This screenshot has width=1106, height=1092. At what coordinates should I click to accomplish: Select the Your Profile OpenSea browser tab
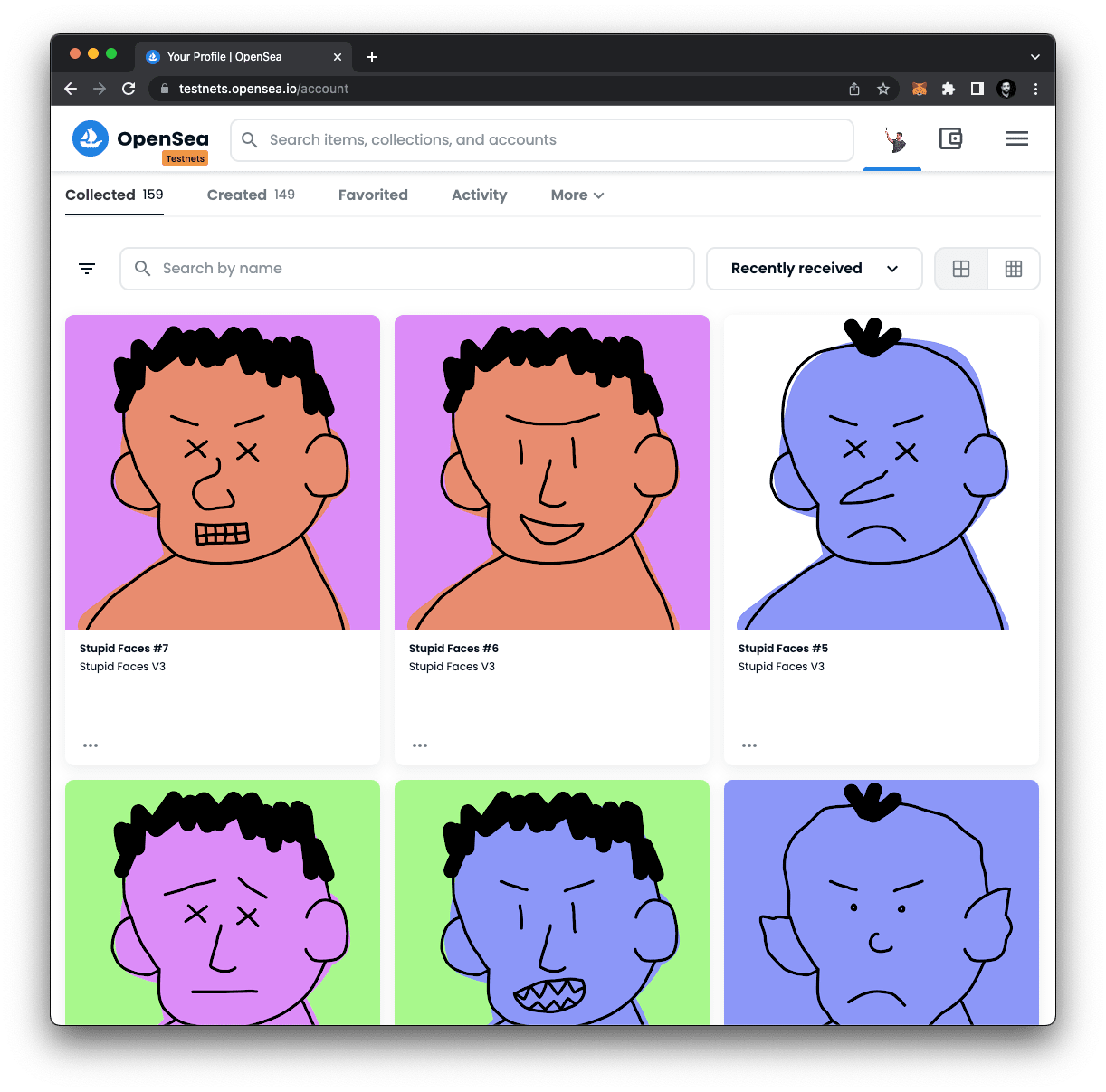(243, 57)
